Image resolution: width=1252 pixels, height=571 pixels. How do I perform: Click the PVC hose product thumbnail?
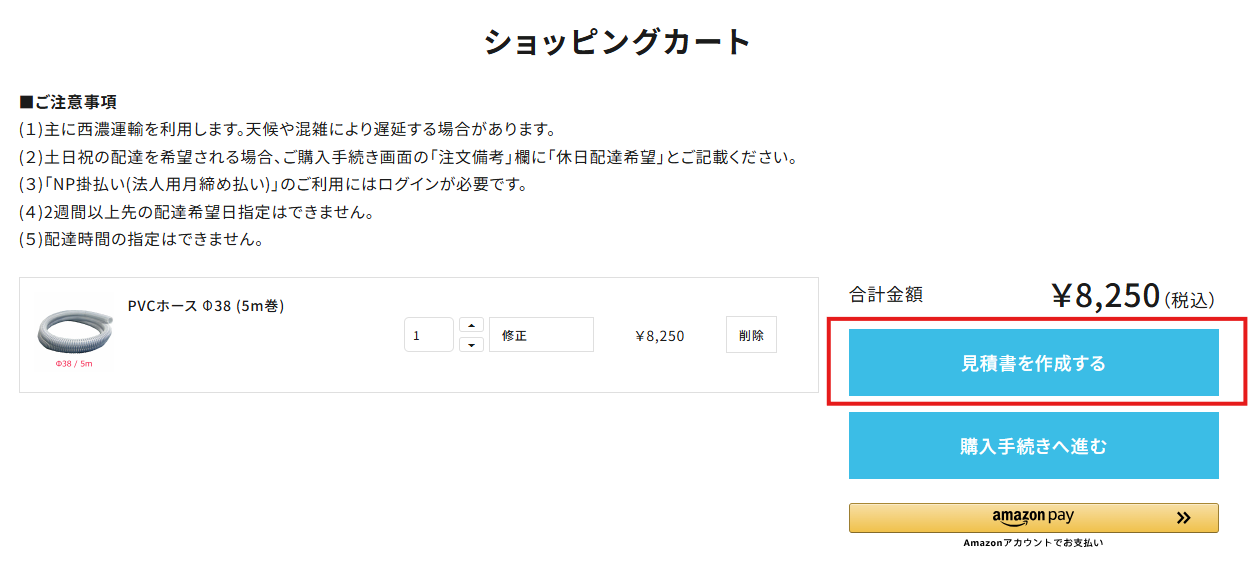pos(74,328)
